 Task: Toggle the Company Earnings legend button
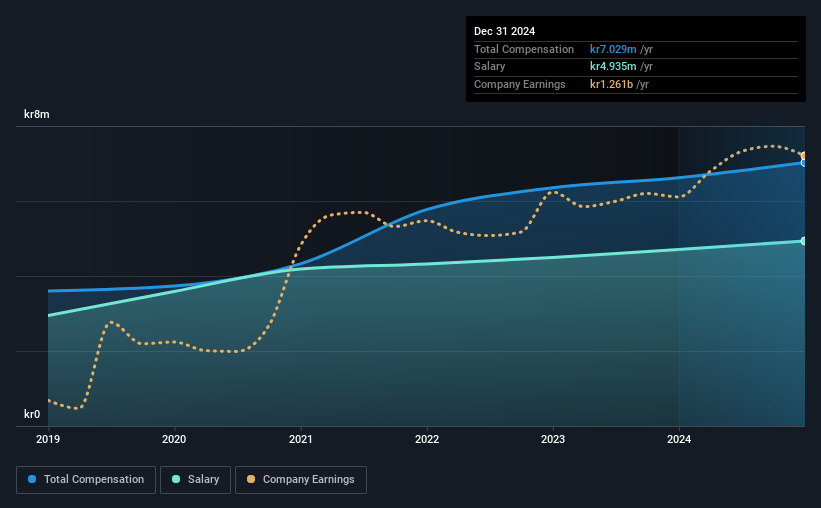[x=301, y=480]
